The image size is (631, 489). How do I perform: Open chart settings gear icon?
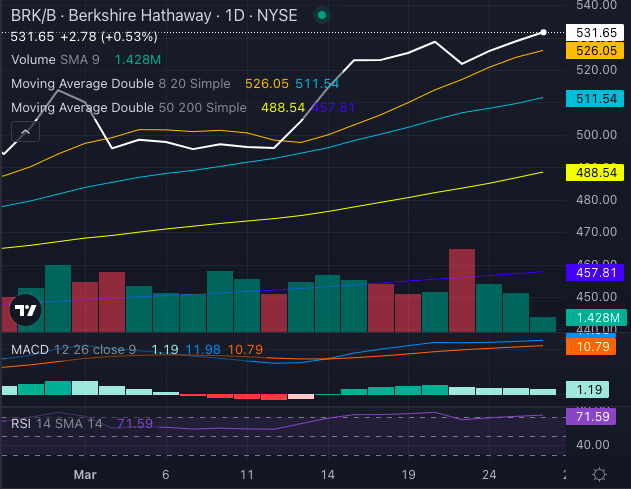(598, 474)
